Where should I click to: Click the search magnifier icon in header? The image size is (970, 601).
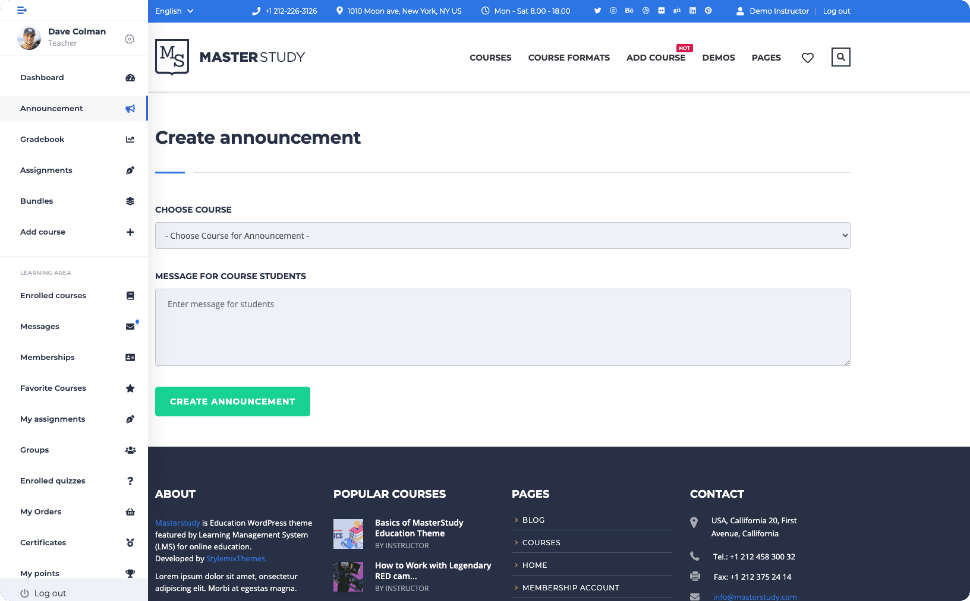840,57
